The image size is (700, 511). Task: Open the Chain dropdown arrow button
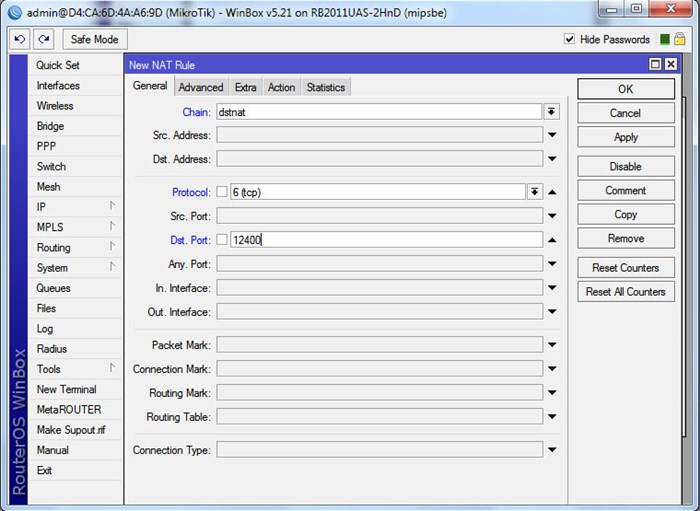click(551, 112)
